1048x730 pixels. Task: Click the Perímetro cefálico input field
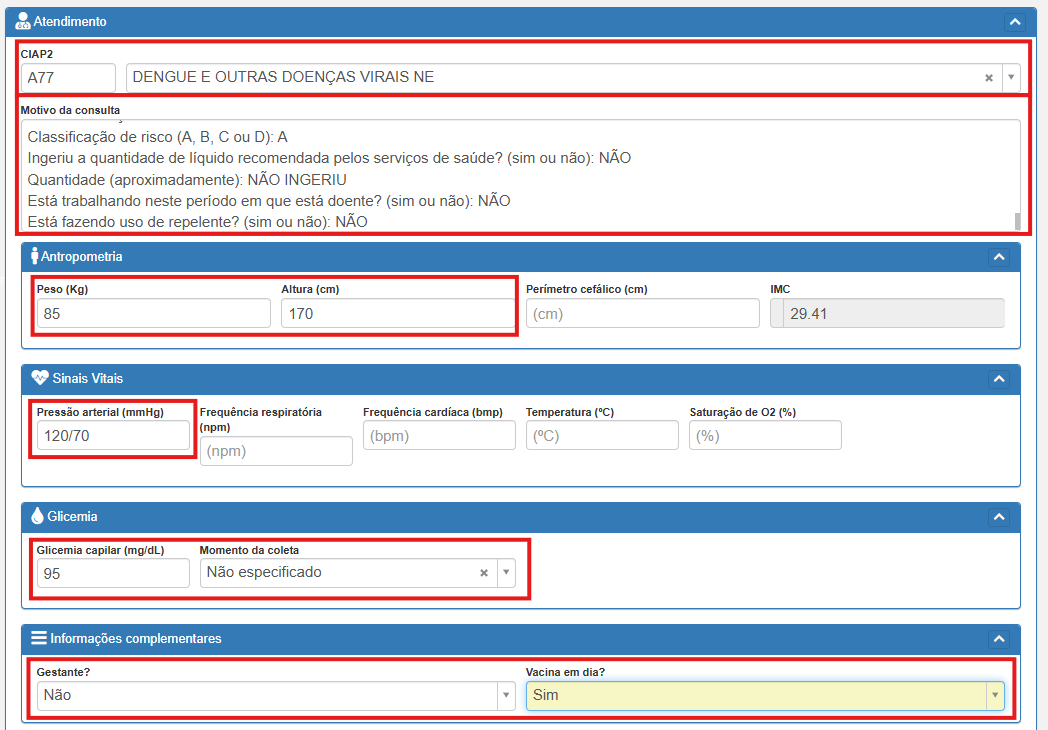[x=642, y=314]
